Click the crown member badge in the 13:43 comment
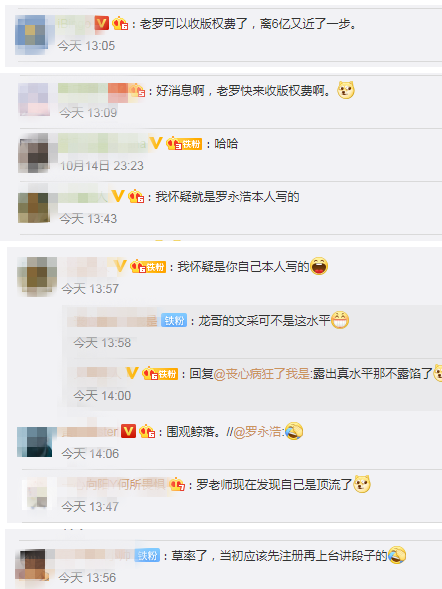 point(136,196)
